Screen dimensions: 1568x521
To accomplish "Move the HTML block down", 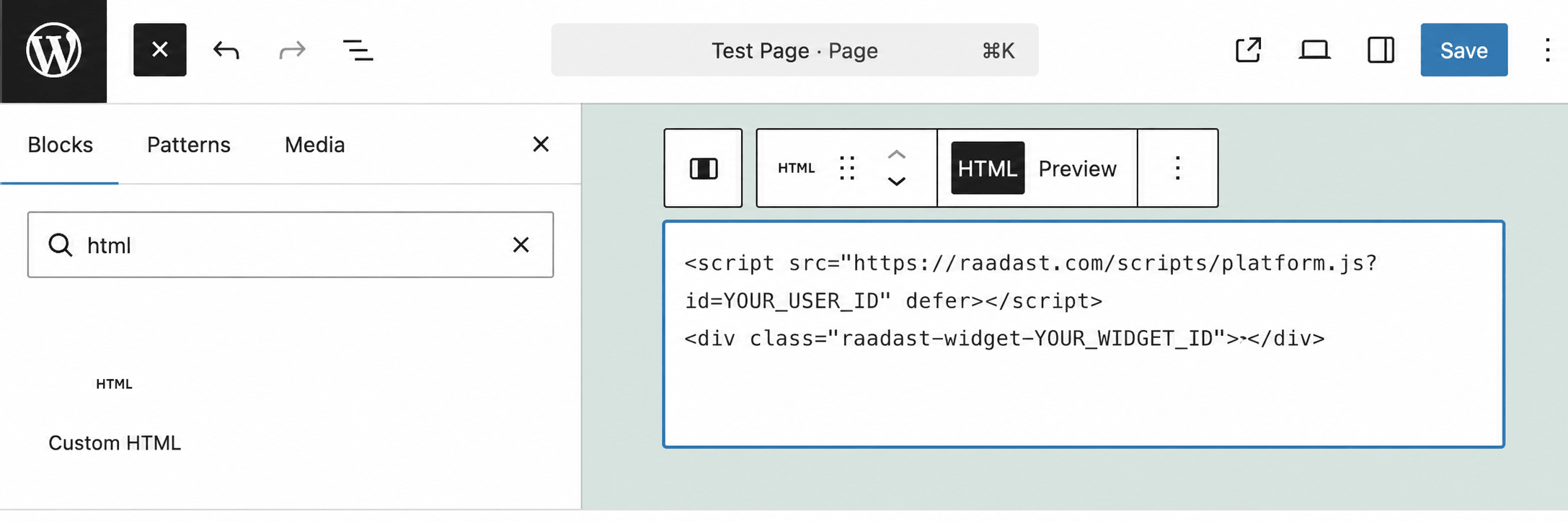I will pyautogui.click(x=896, y=182).
